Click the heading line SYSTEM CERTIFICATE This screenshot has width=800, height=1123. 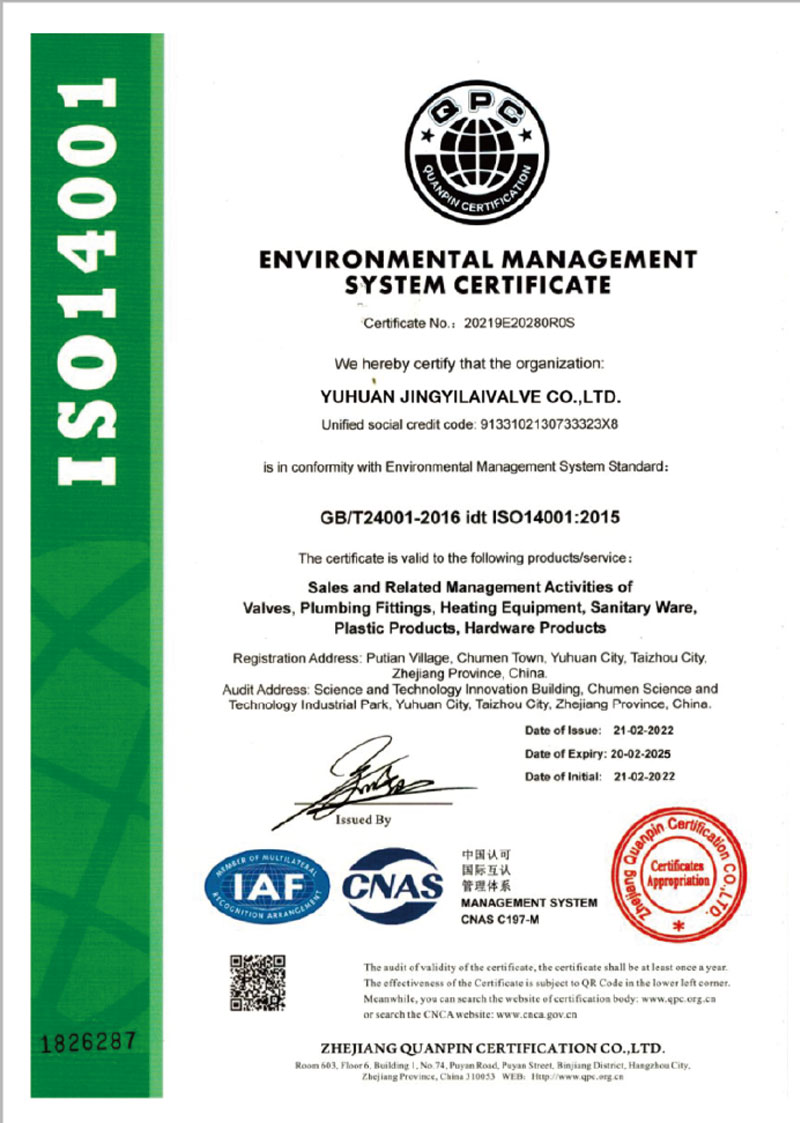[x=478, y=285]
